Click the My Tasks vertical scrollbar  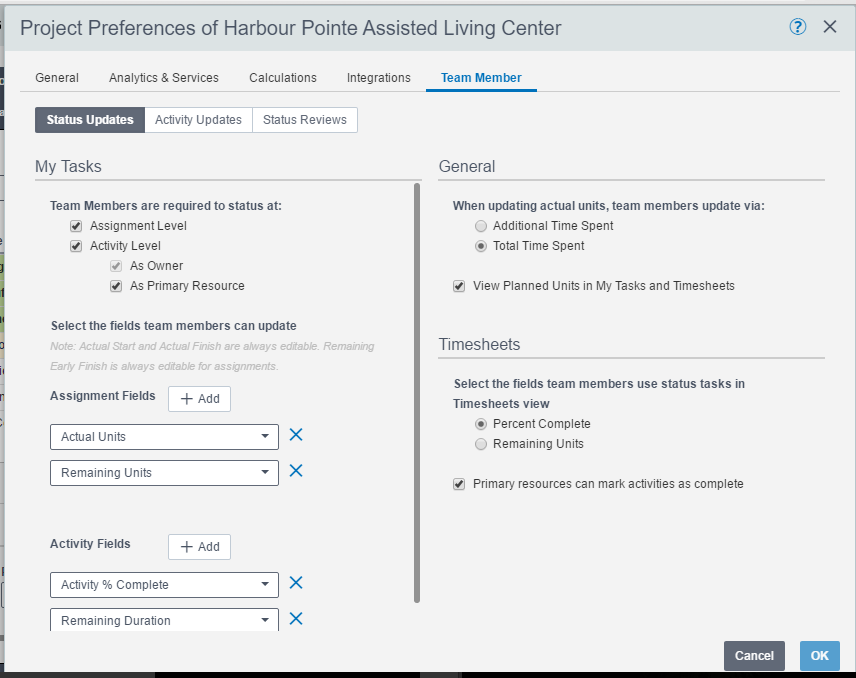[x=417, y=393]
